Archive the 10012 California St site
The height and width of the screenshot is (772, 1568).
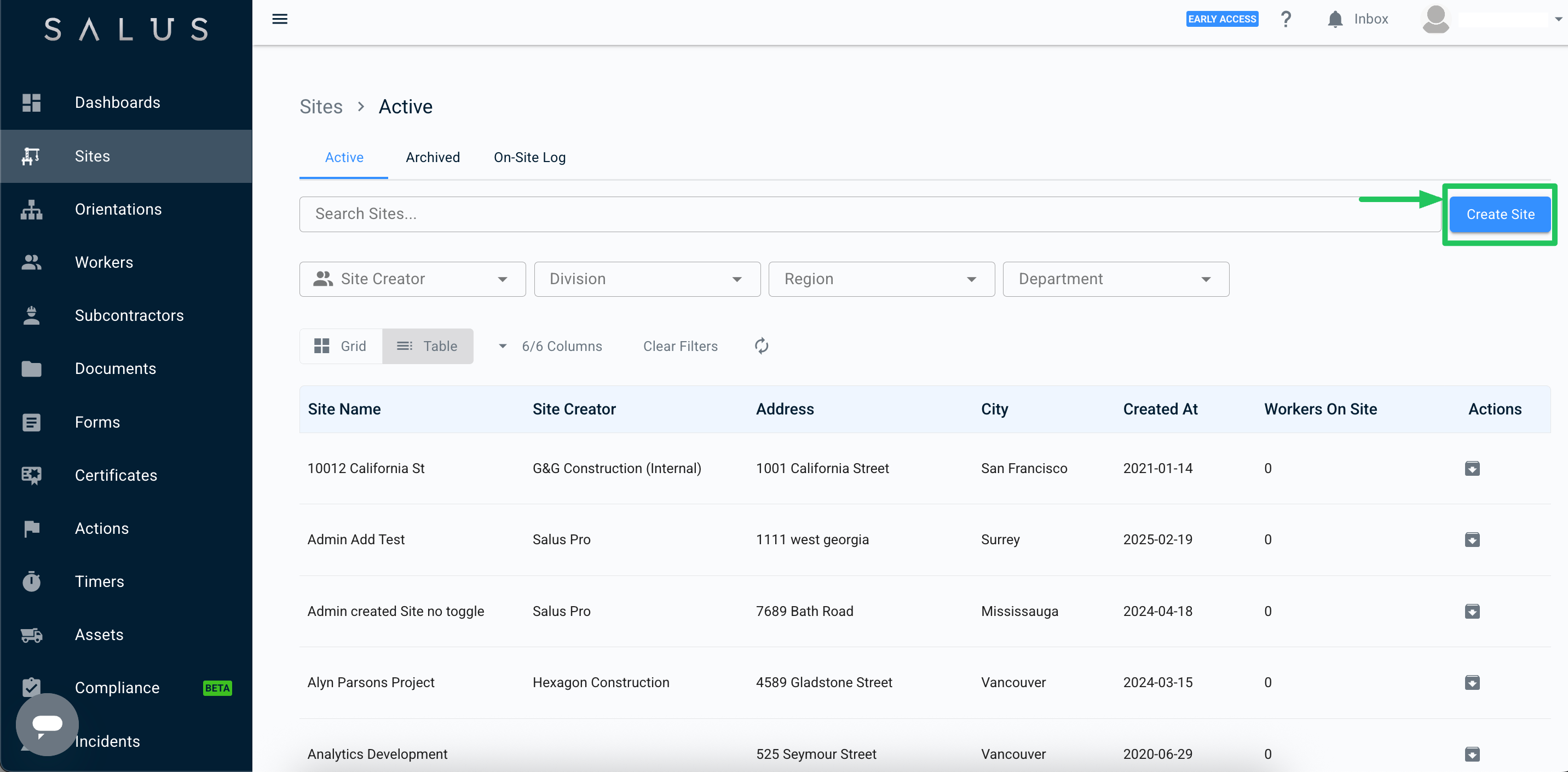point(1472,468)
